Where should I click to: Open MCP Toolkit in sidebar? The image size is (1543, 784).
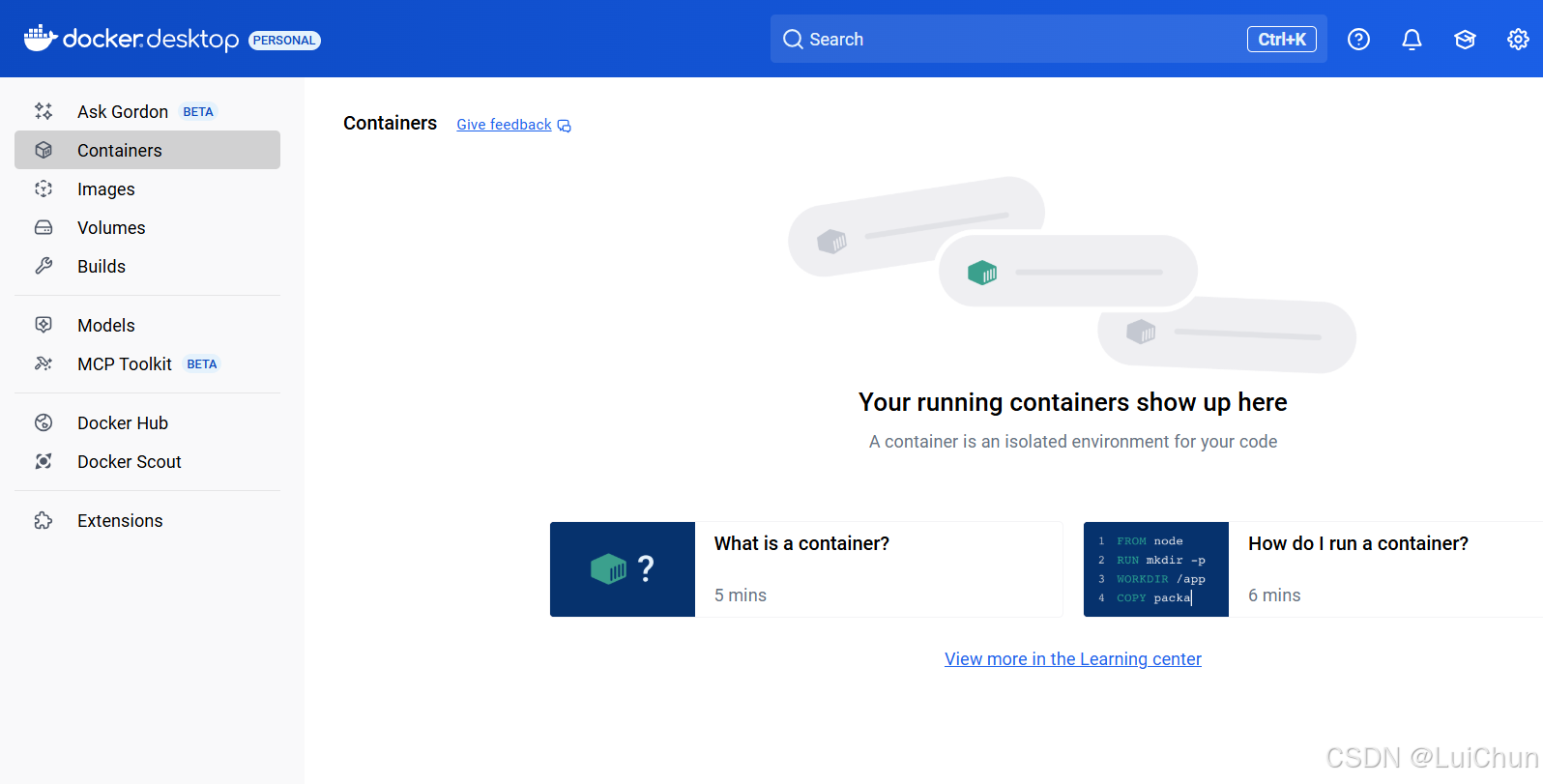click(147, 363)
